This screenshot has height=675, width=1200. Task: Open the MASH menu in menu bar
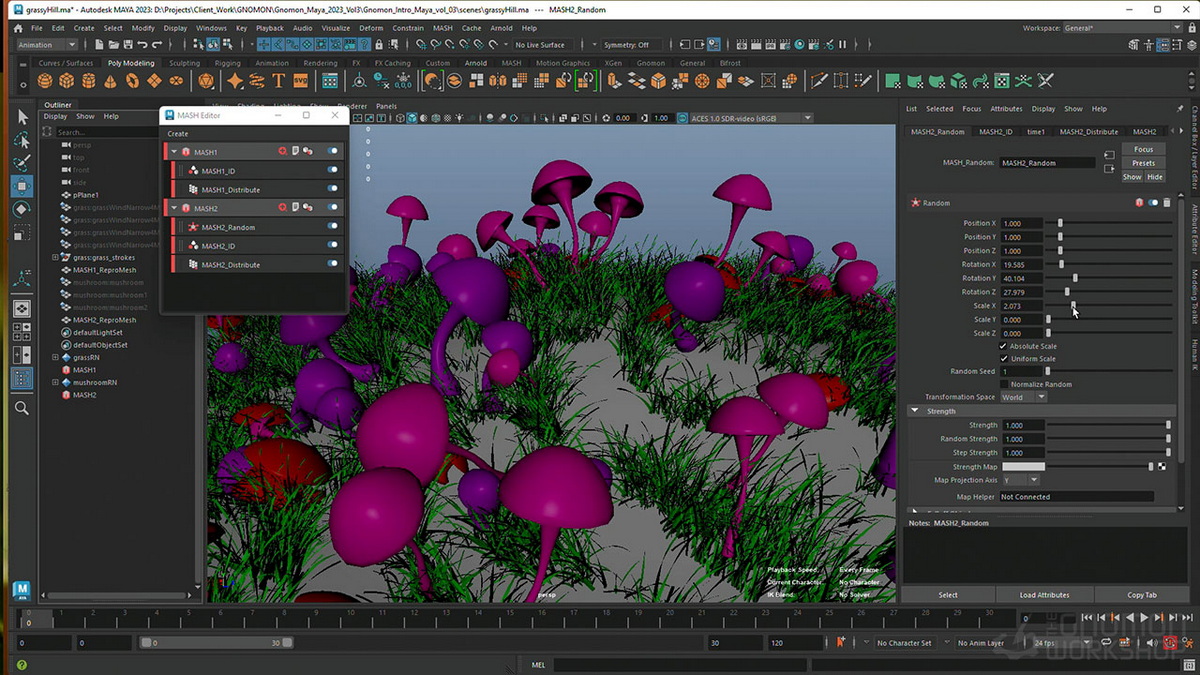[x=442, y=28]
